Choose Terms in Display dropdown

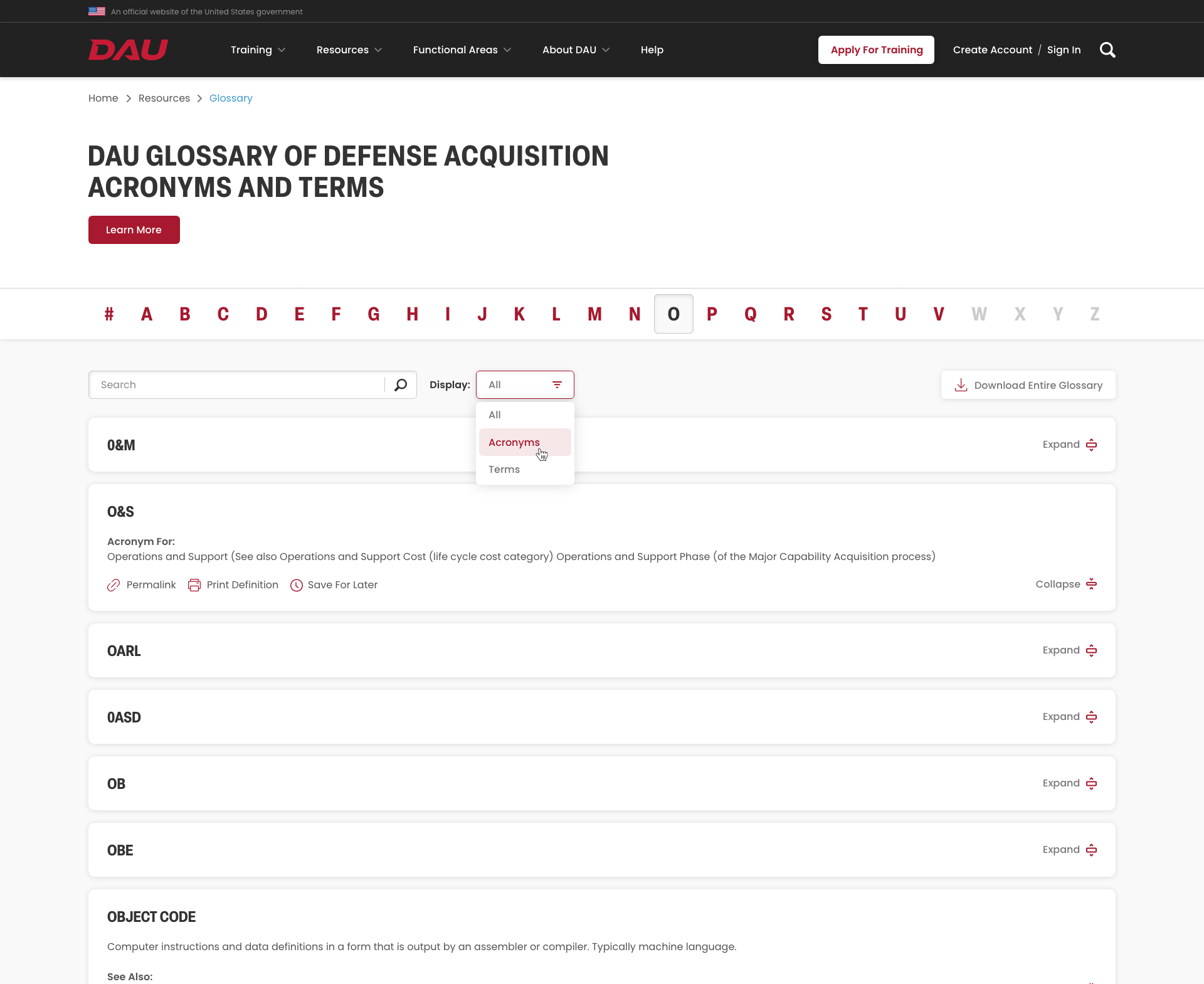(525, 469)
